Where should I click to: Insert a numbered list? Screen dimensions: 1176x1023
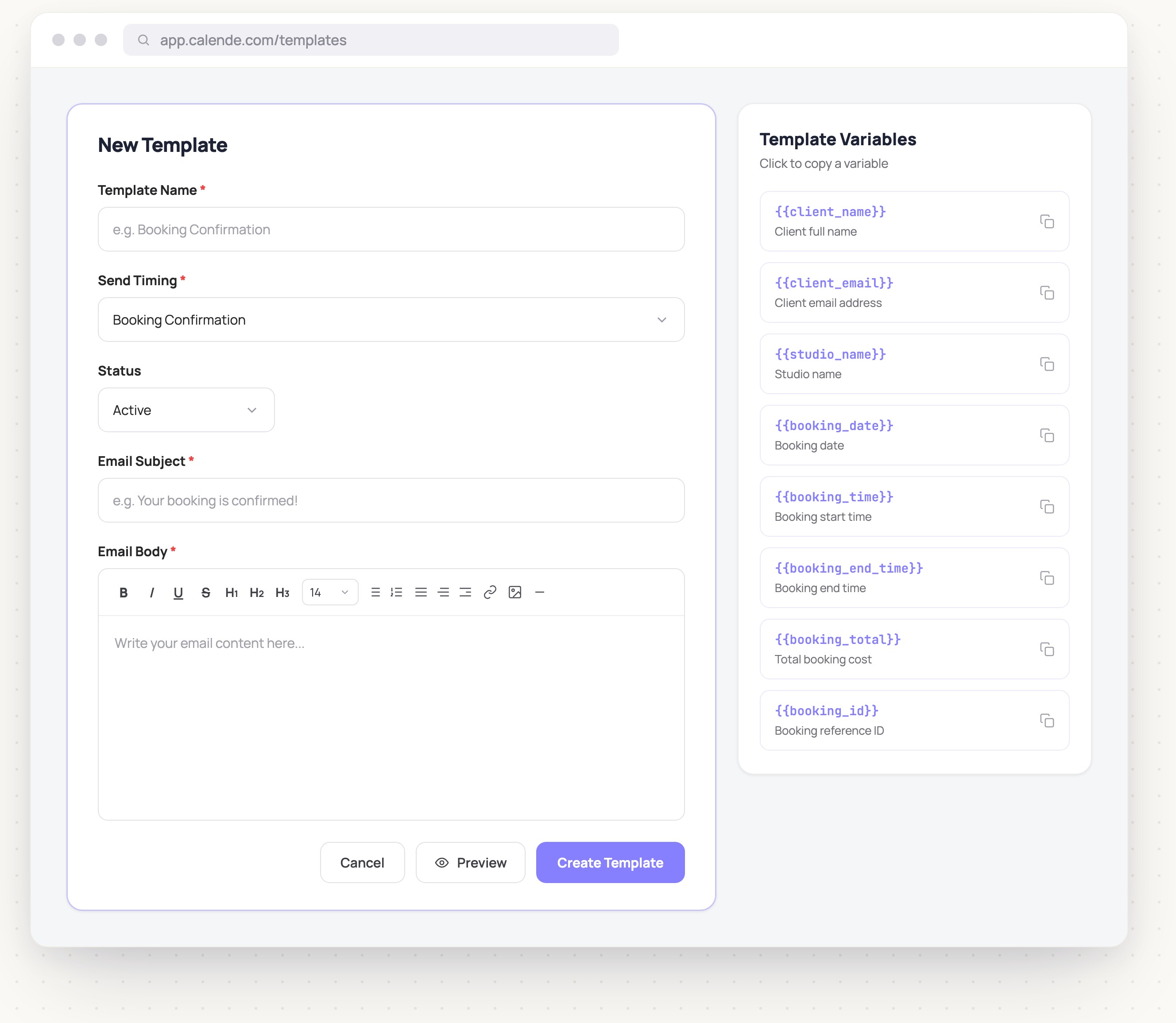tap(397, 593)
